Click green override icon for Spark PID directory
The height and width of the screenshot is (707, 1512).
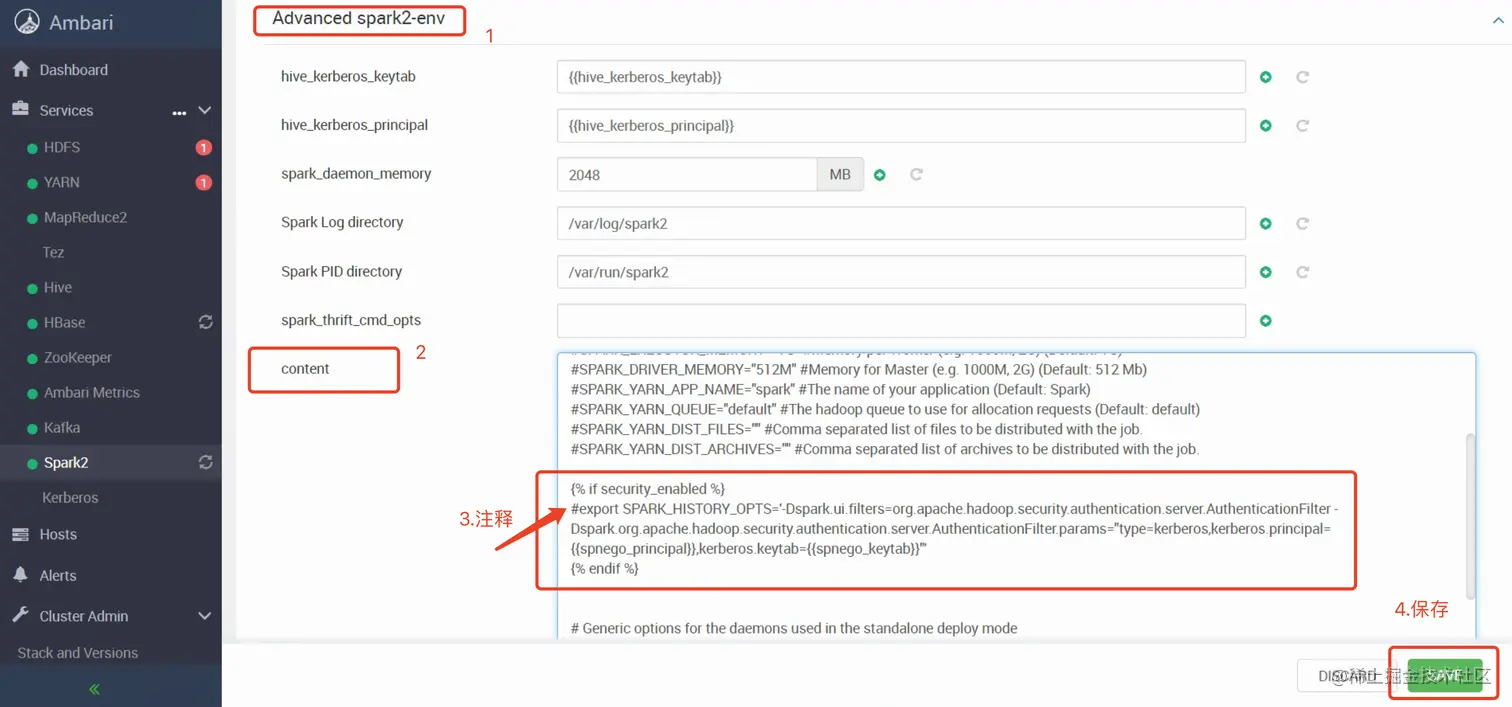tap(1266, 272)
